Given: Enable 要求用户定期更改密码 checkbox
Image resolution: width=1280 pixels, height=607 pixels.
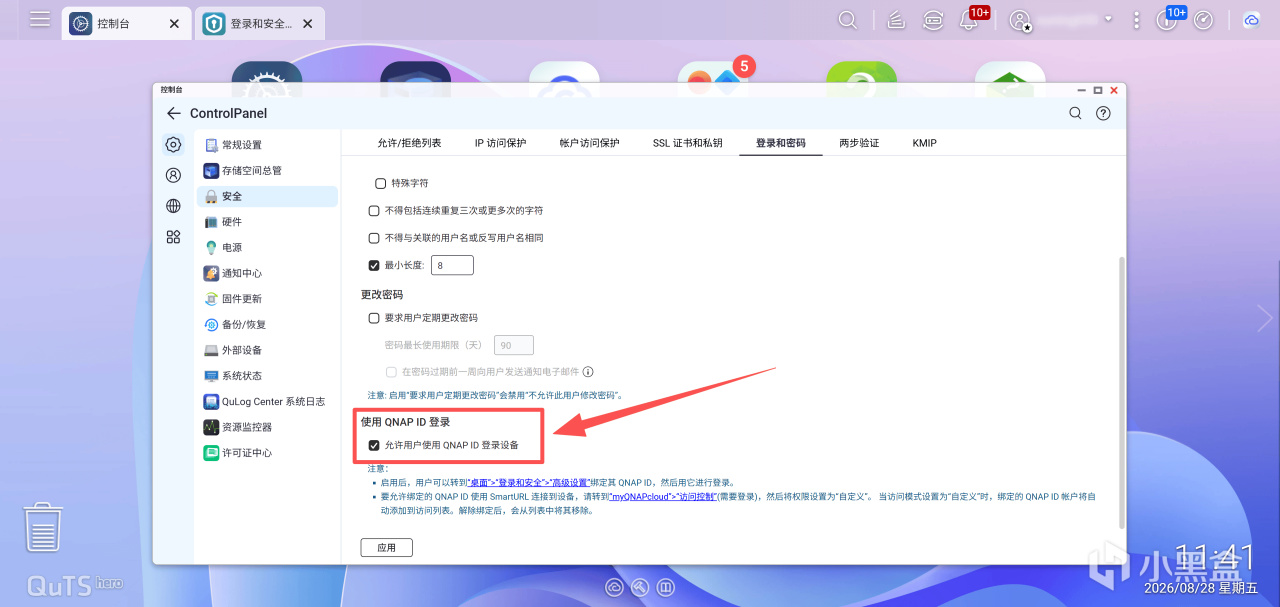Looking at the screenshot, I should pos(374,318).
